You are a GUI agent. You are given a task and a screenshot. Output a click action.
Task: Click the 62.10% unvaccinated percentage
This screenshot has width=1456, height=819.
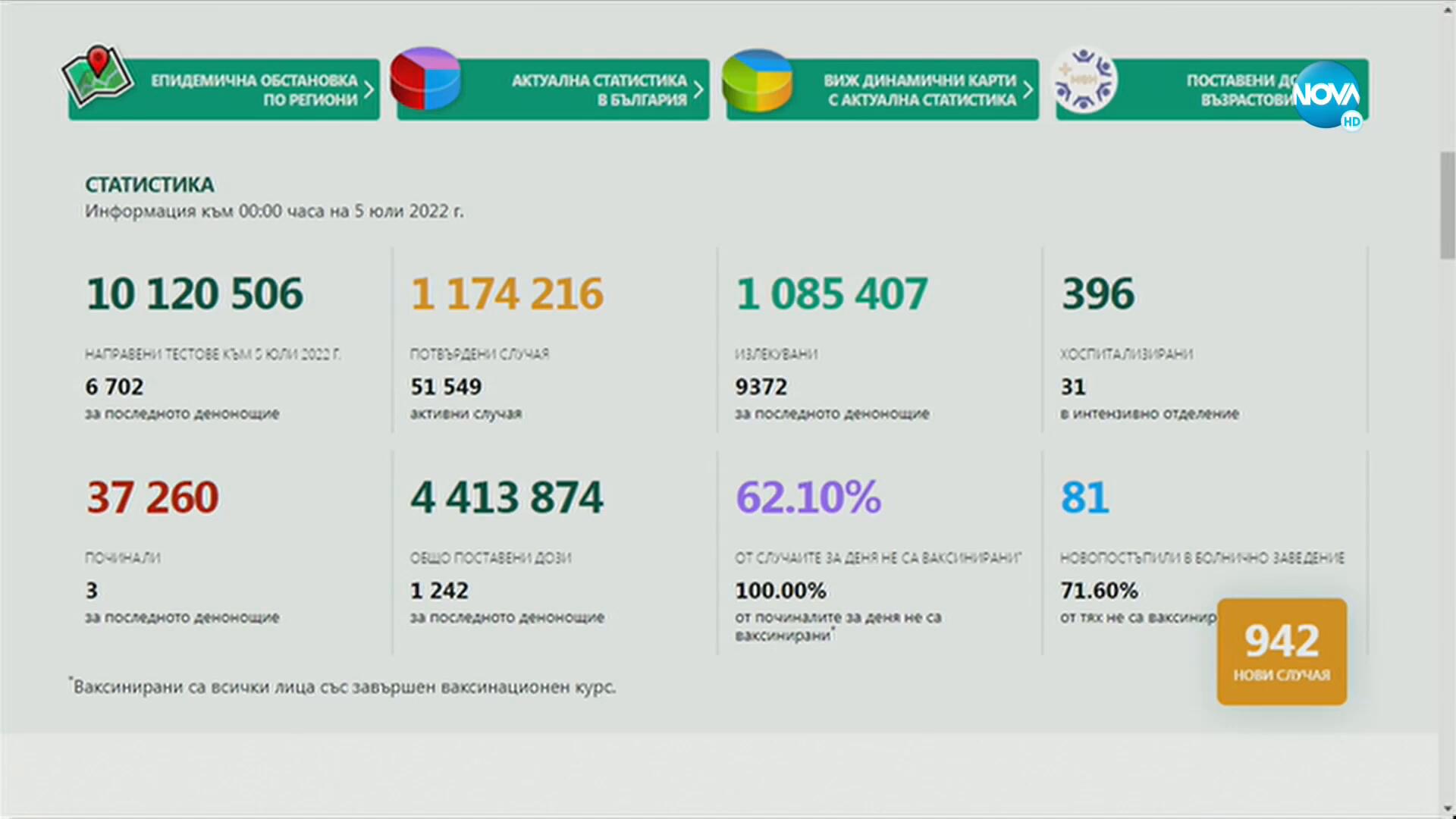(808, 497)
